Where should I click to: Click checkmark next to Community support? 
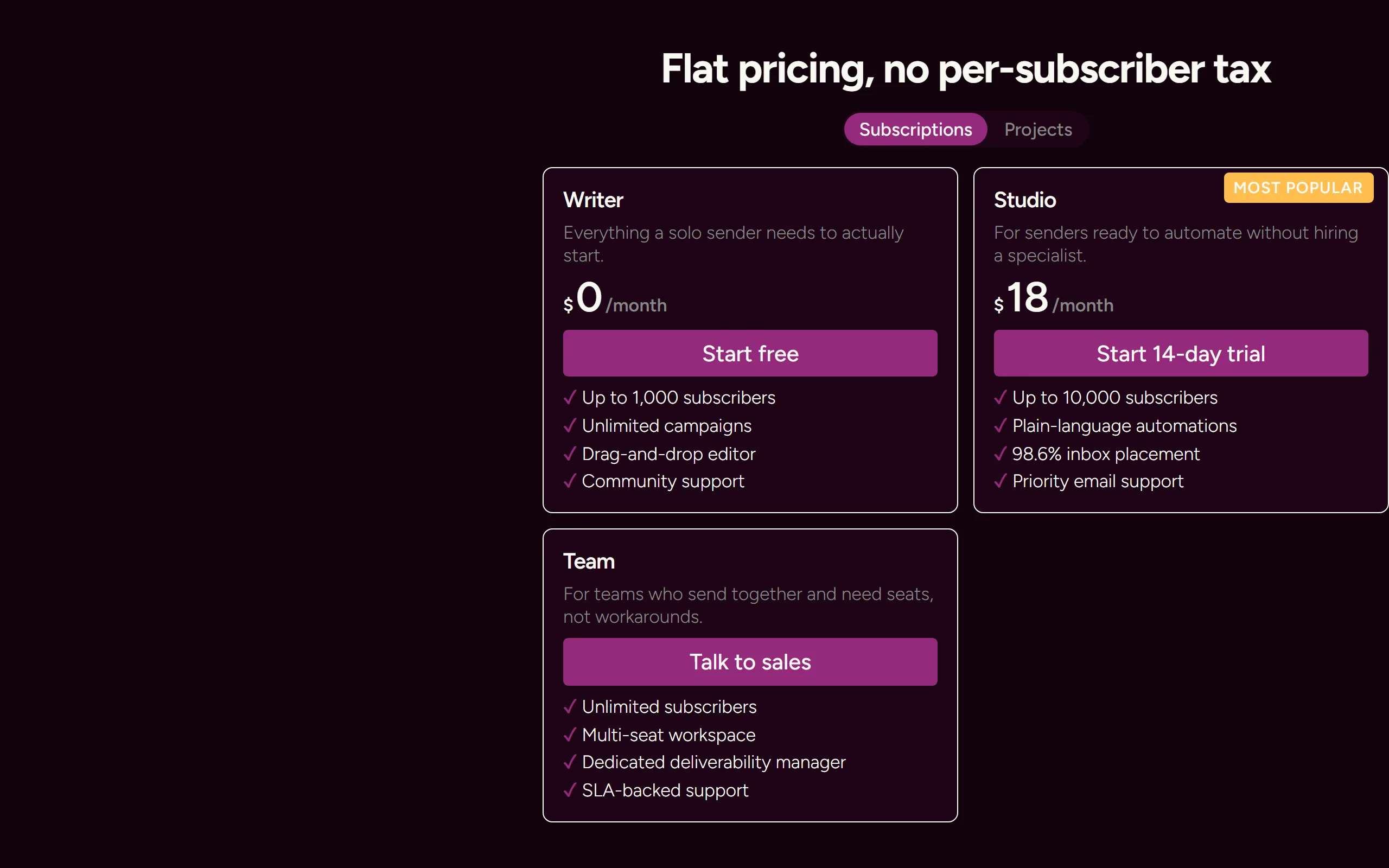(569, 481)
